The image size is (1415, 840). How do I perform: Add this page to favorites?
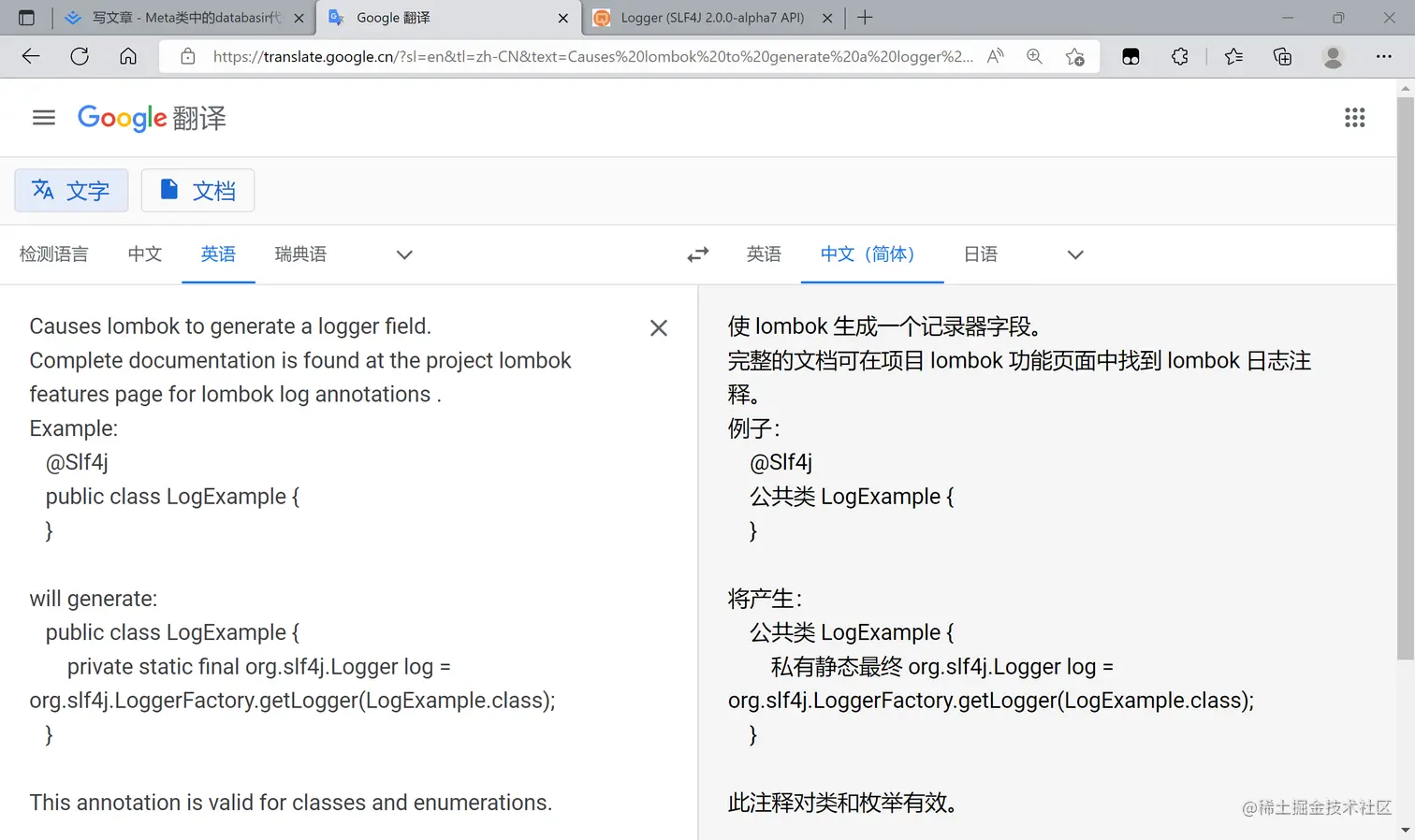[1075, 56]
